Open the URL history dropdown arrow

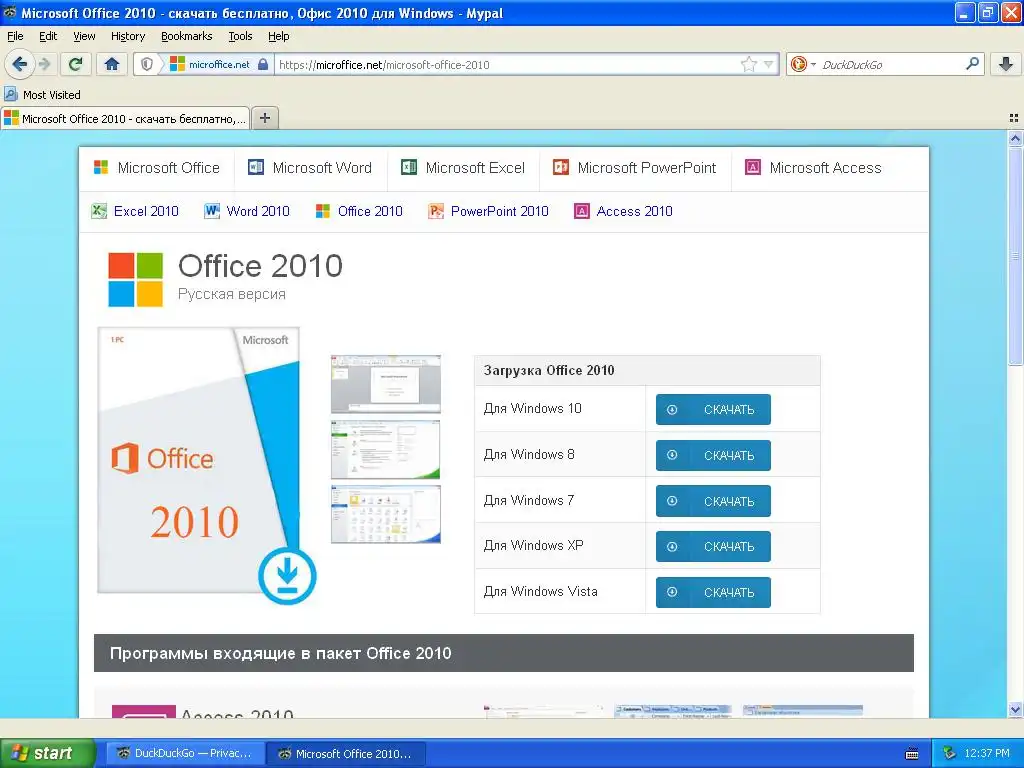(x=769, y=64)
